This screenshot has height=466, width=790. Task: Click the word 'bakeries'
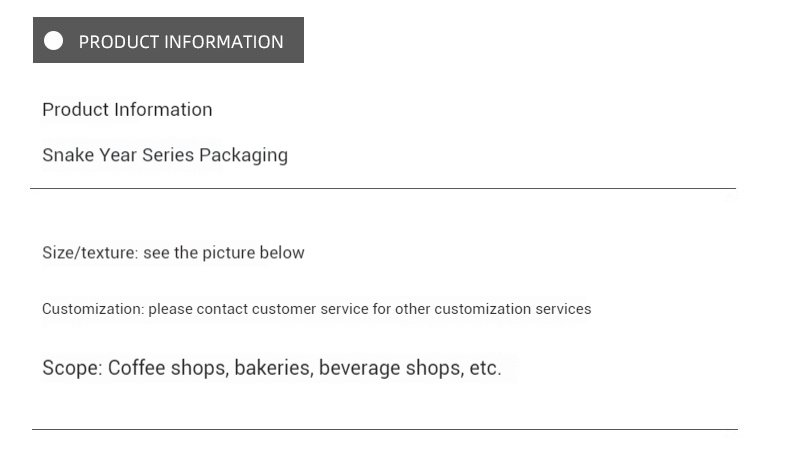click(x=272, y=368)
